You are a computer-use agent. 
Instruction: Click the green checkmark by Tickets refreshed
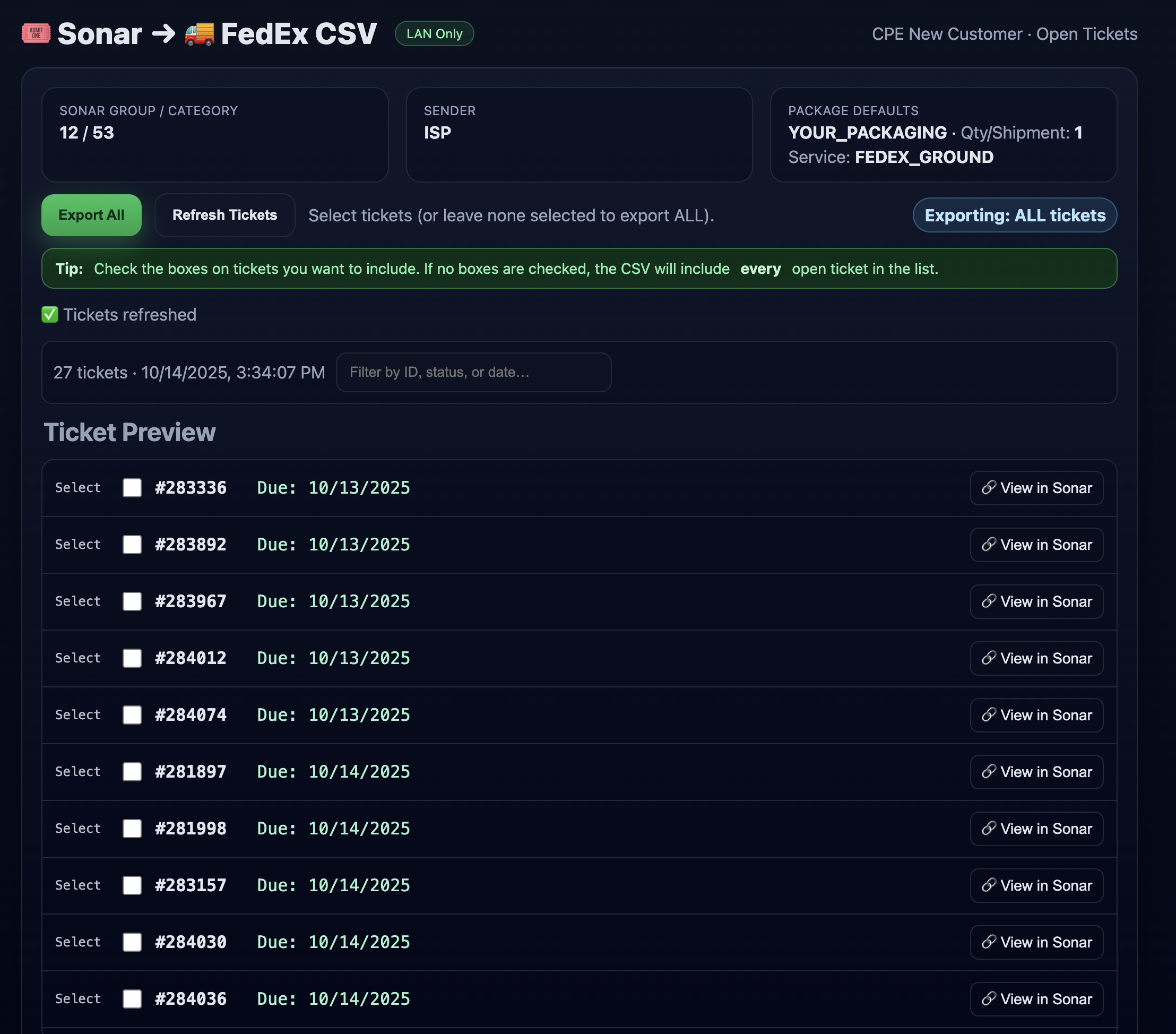[49, 315]
